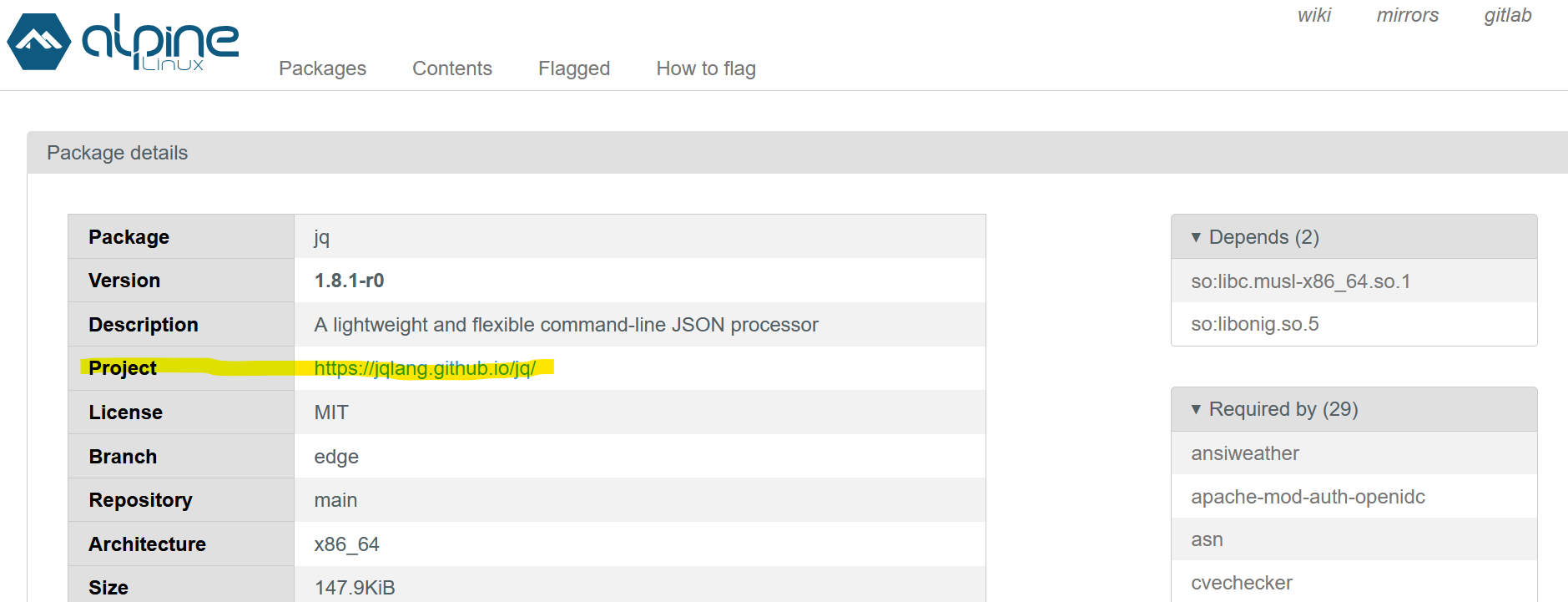Open the so:libc.musl-x86_64.so.1 dependency
This screenshot has width=1568, height=602.
1300,281
